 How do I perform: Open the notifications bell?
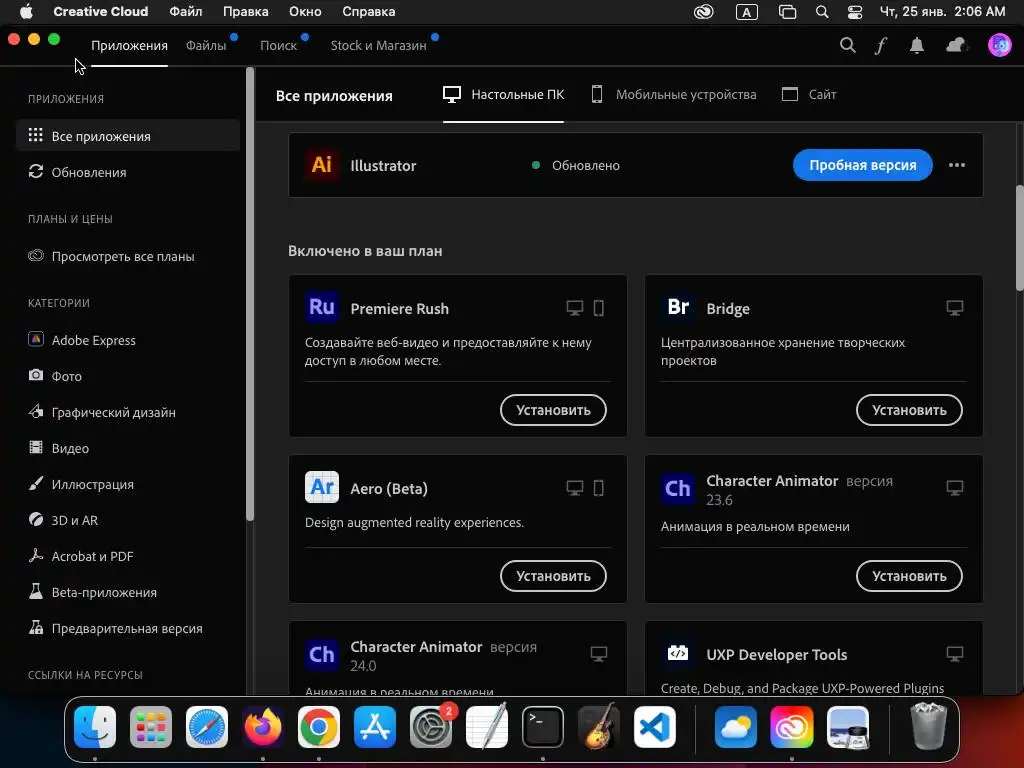917,45
